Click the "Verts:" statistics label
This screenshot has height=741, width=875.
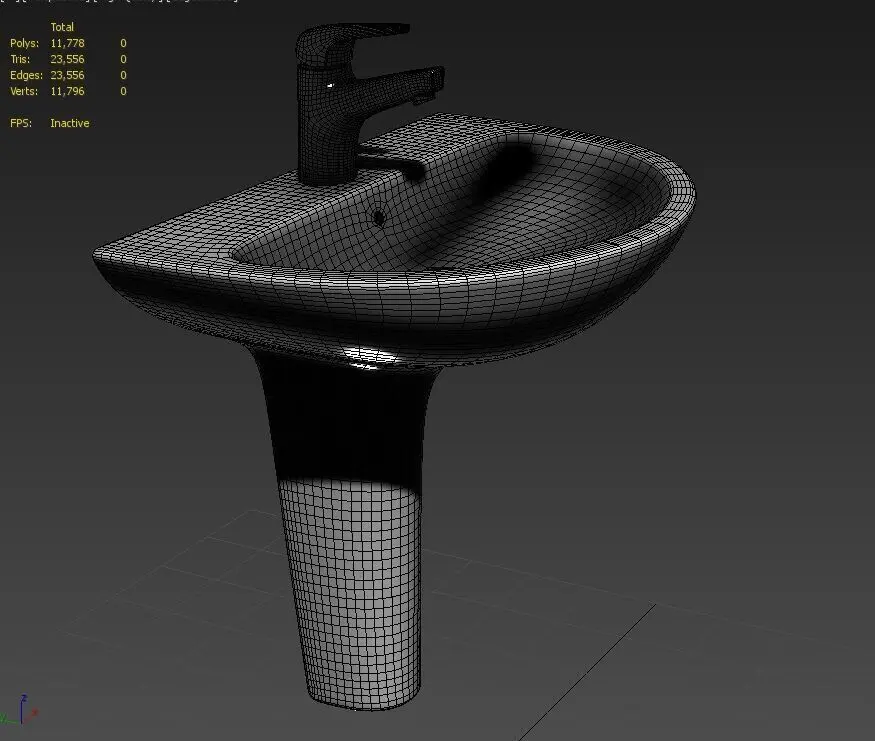24,91
